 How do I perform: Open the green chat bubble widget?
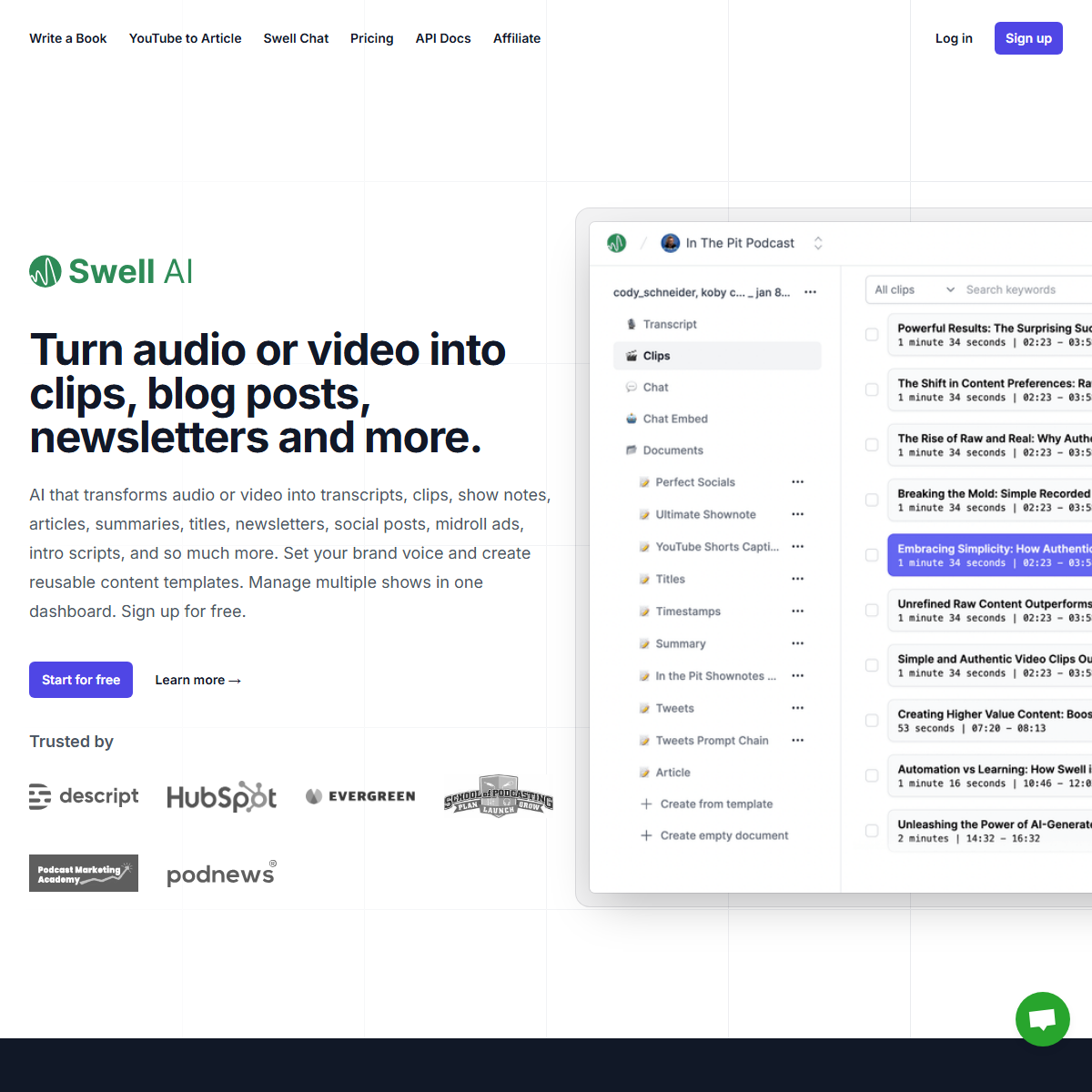point(1043,1019)
